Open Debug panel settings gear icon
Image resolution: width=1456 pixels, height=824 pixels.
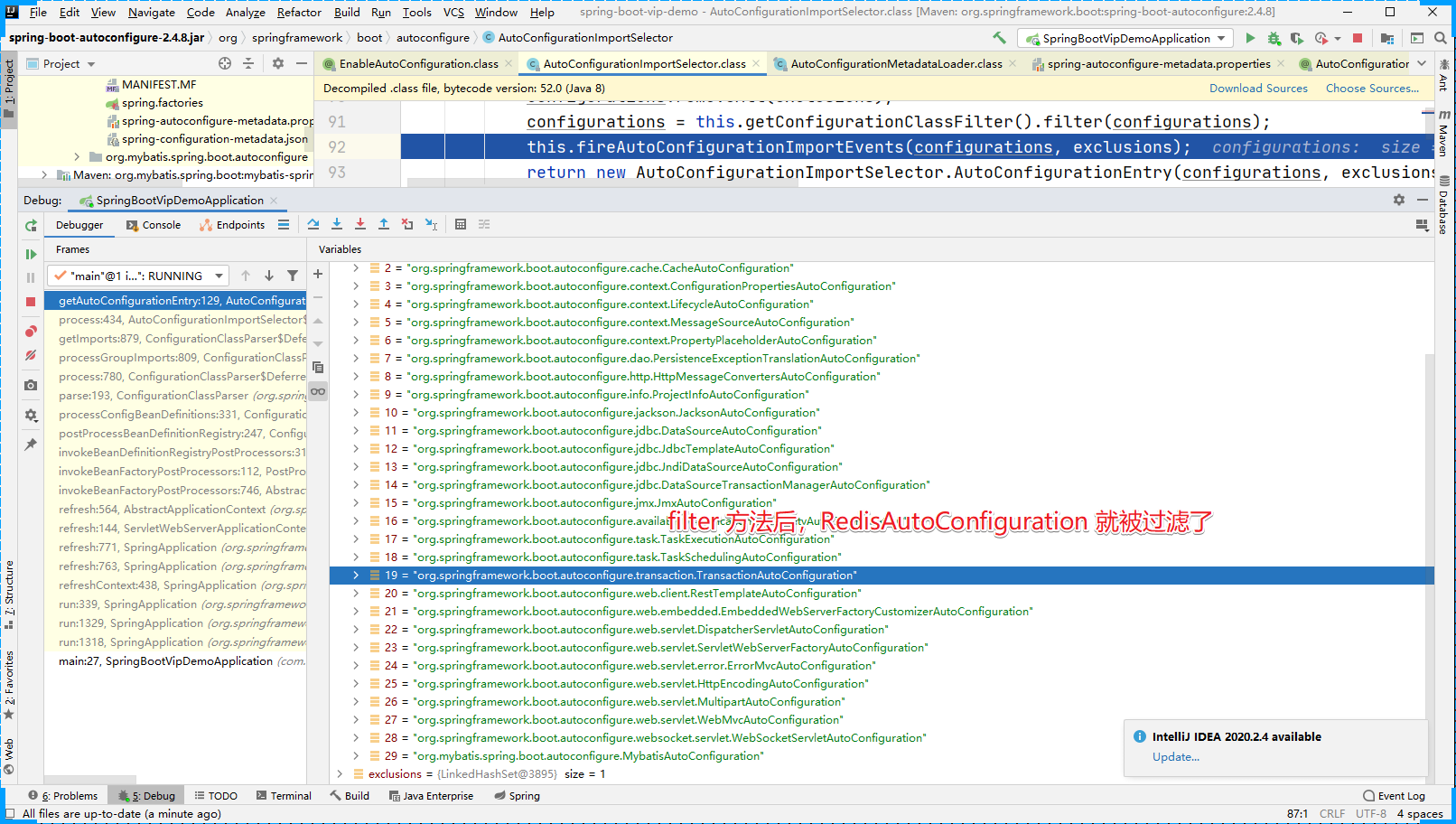point(1399,200)
